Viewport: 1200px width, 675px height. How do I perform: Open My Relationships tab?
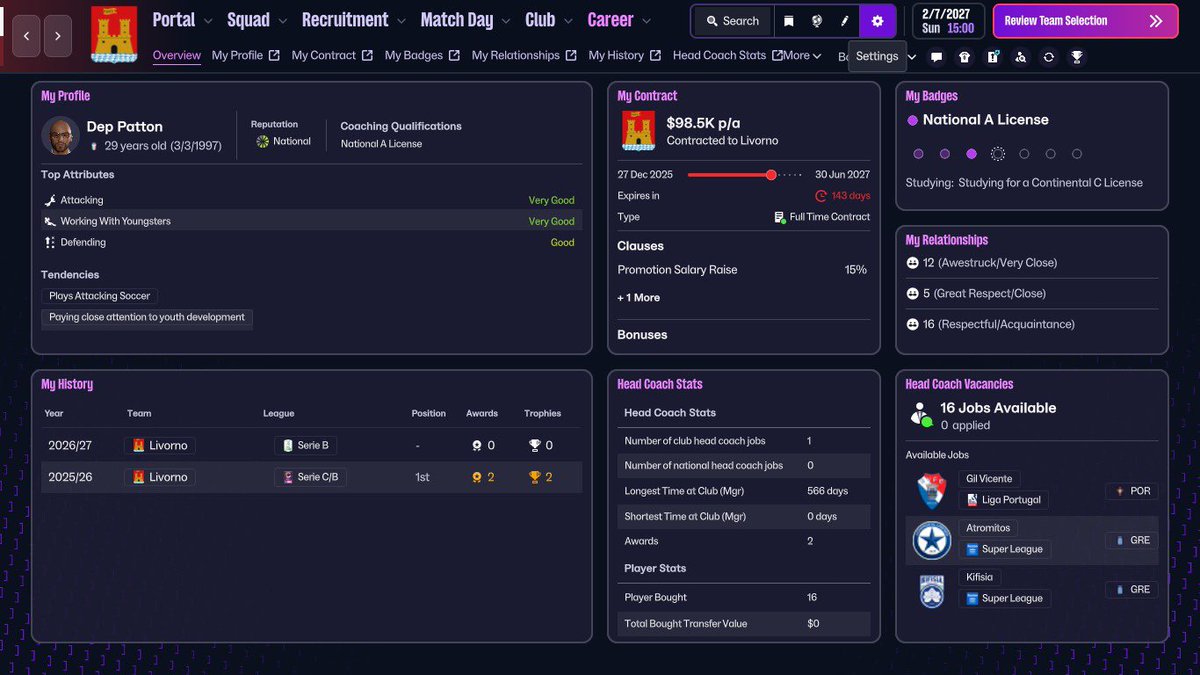[x=524, y=56]
